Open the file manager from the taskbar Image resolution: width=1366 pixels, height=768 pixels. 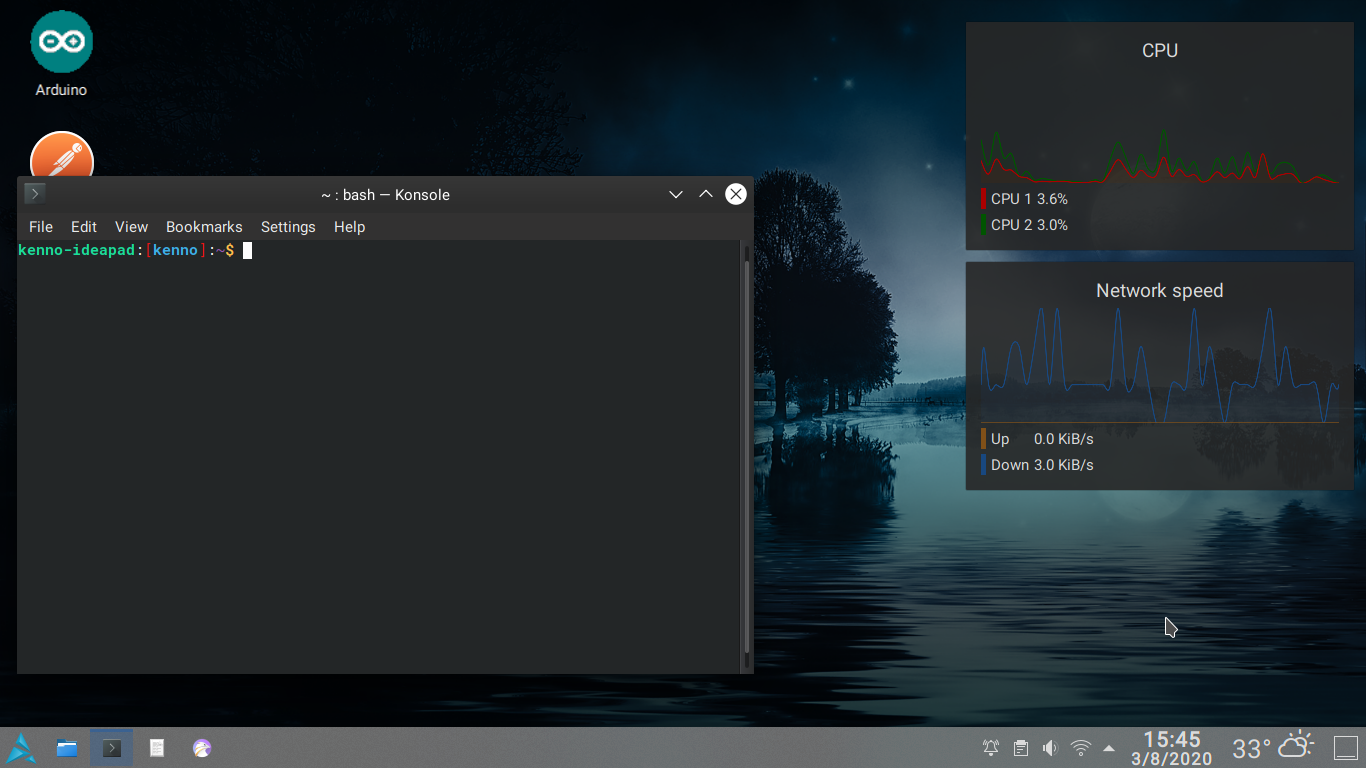[x=67, y=748]
